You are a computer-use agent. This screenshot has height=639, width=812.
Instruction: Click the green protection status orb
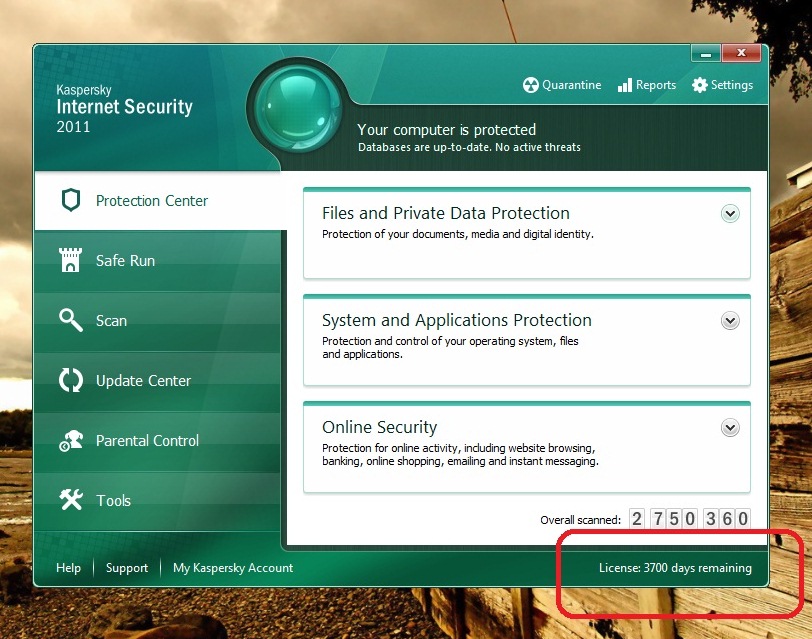click(297, 107)
